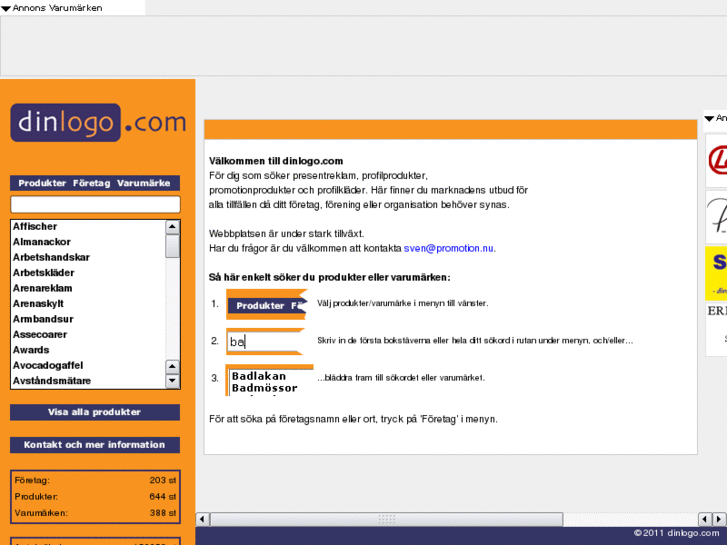Click the Välkommen till dinlogo.com heading
The image size is (727, 545).
coord(276,161)
